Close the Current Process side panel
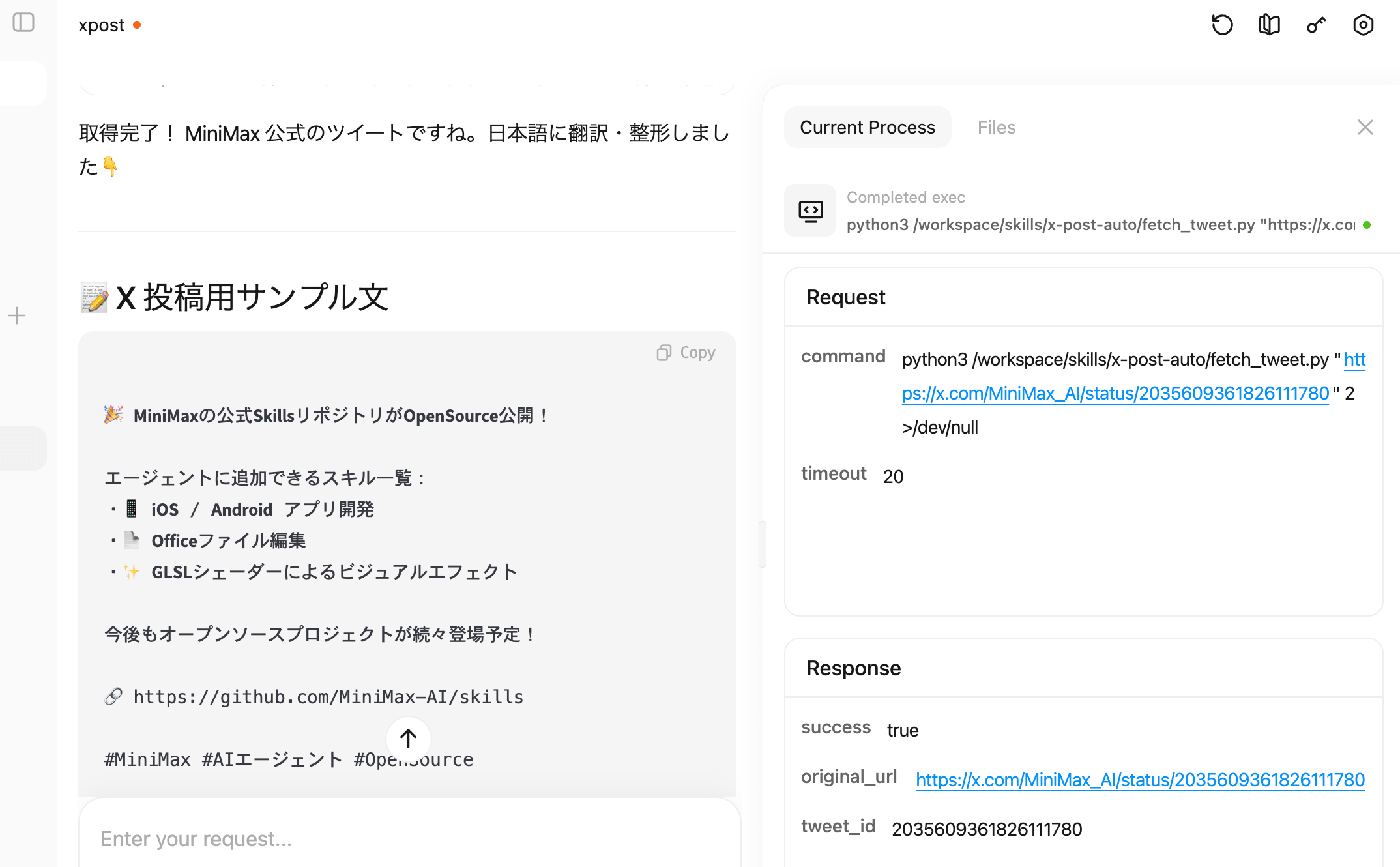 tap(1365, 127)
